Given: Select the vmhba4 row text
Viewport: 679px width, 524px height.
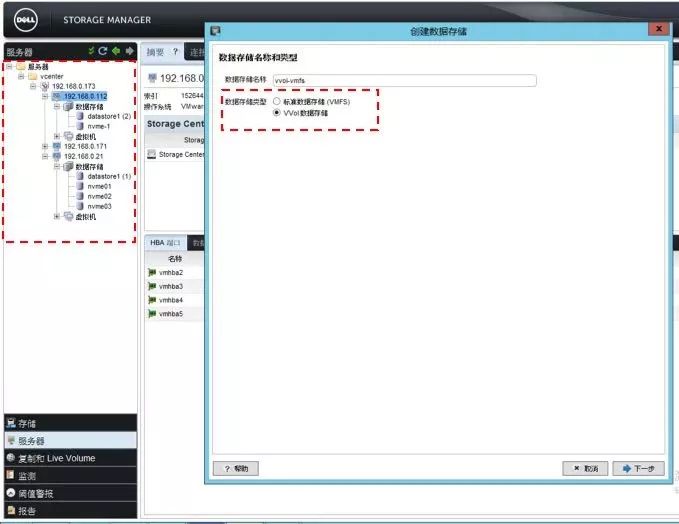Looking at the screenshot, I should (x=171, y=300).
